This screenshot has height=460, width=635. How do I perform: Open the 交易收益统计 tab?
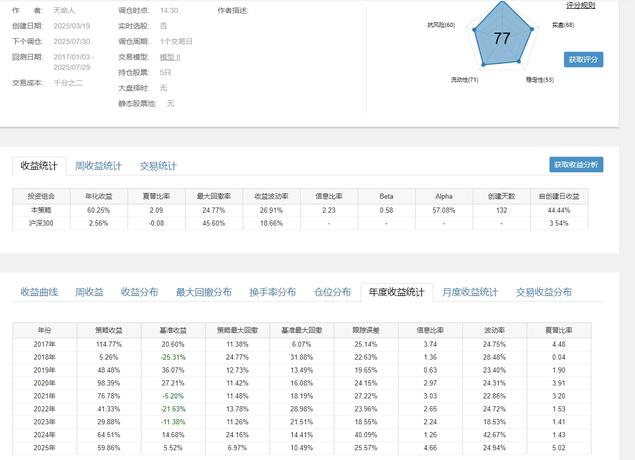pos(543,292)
